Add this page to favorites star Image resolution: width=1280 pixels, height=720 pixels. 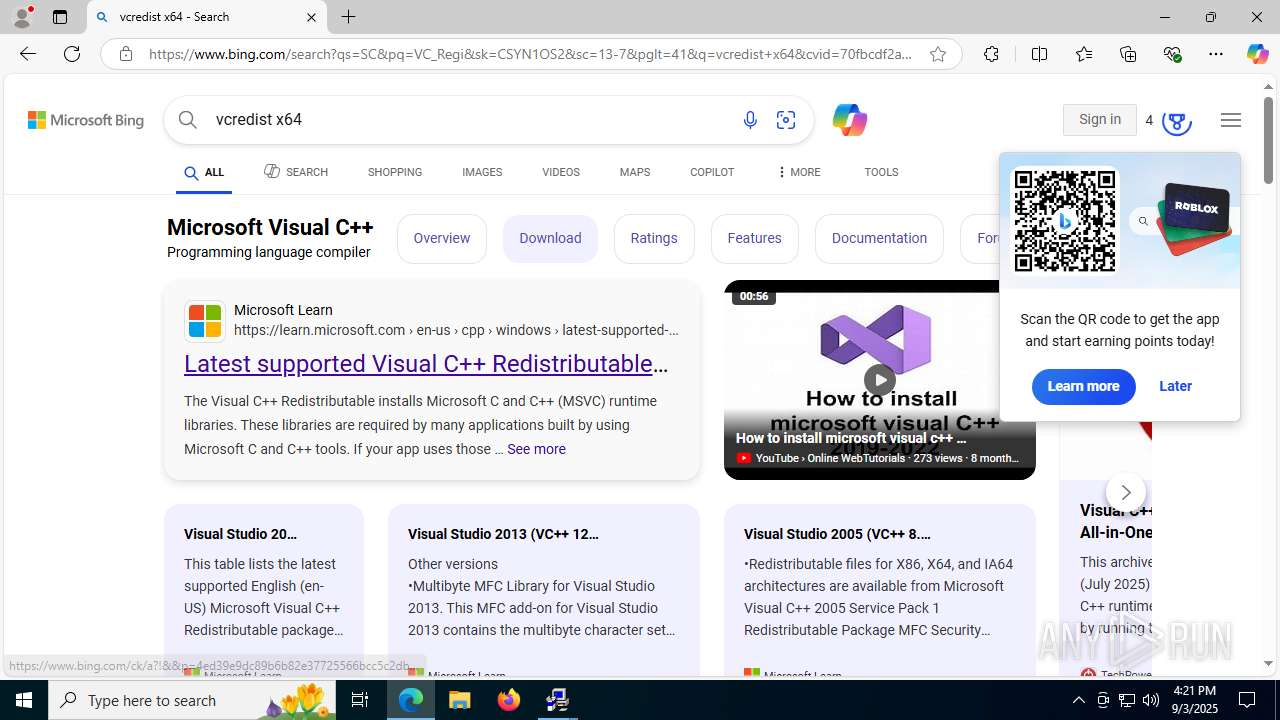point(938,55)
